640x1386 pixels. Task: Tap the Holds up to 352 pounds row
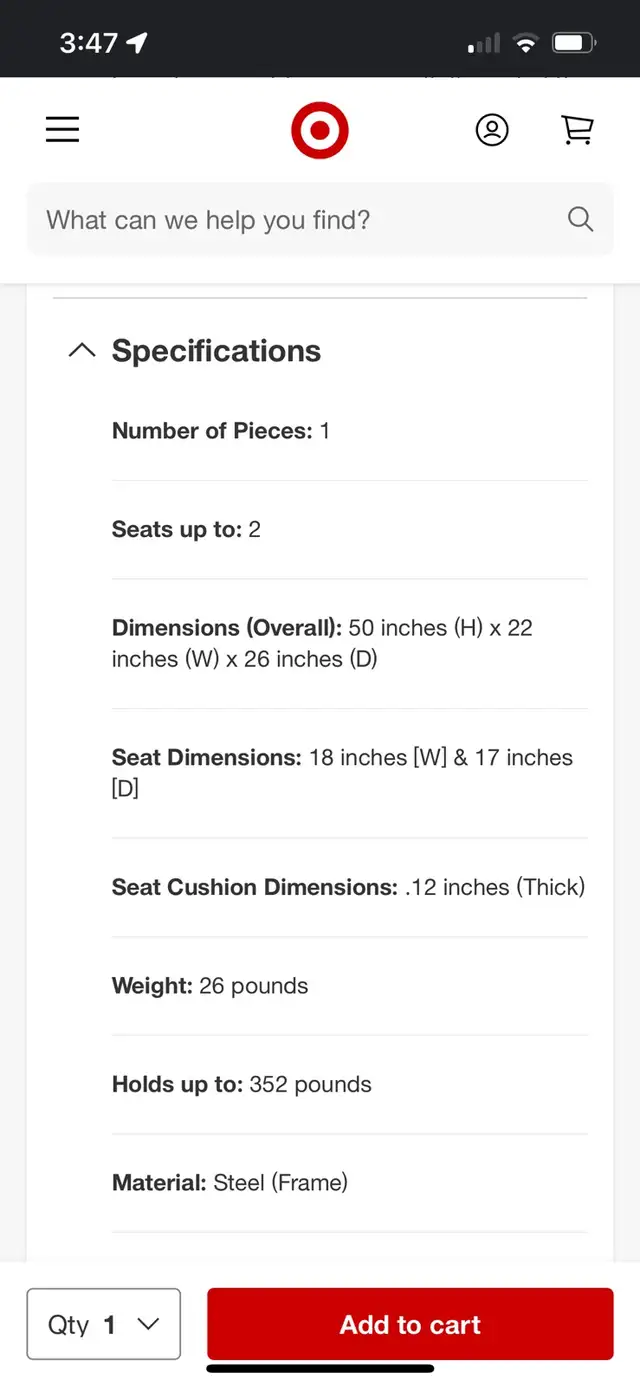coord(242,1084)
